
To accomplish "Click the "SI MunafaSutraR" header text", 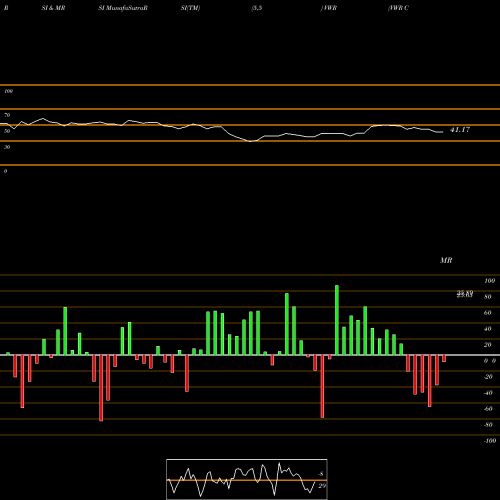I will coord(123,8).
